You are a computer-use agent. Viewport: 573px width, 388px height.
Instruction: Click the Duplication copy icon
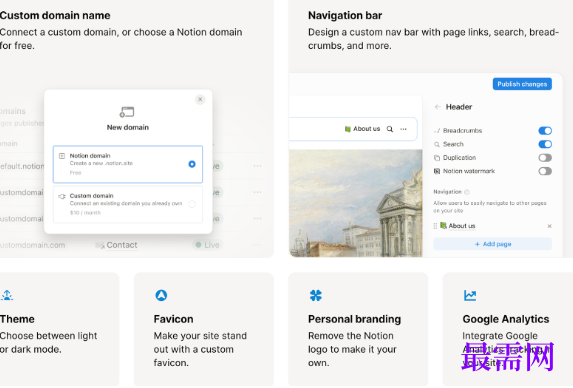point(437,158)
